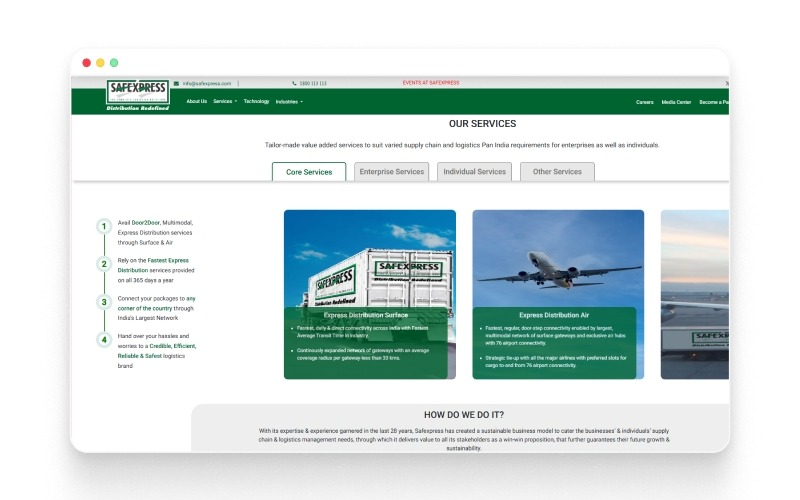800x500 pixels.
Task: Expand the Services dropdown menu
Action: pos(225,102)
